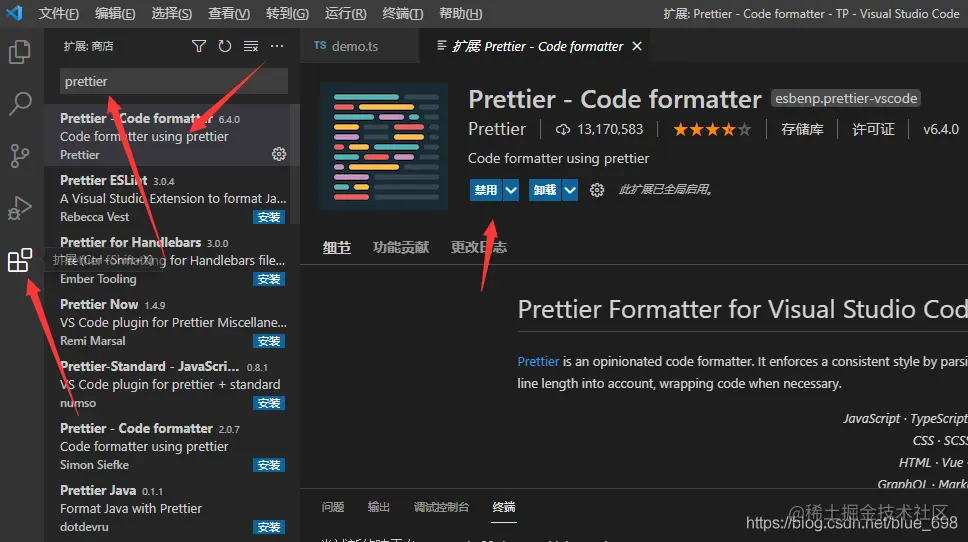Image resolution: width=968 pixels, height=542 pixels.
Task: Switch to the demo.ts editor tab
Action: pyautogui.click(x=359, y=46)
